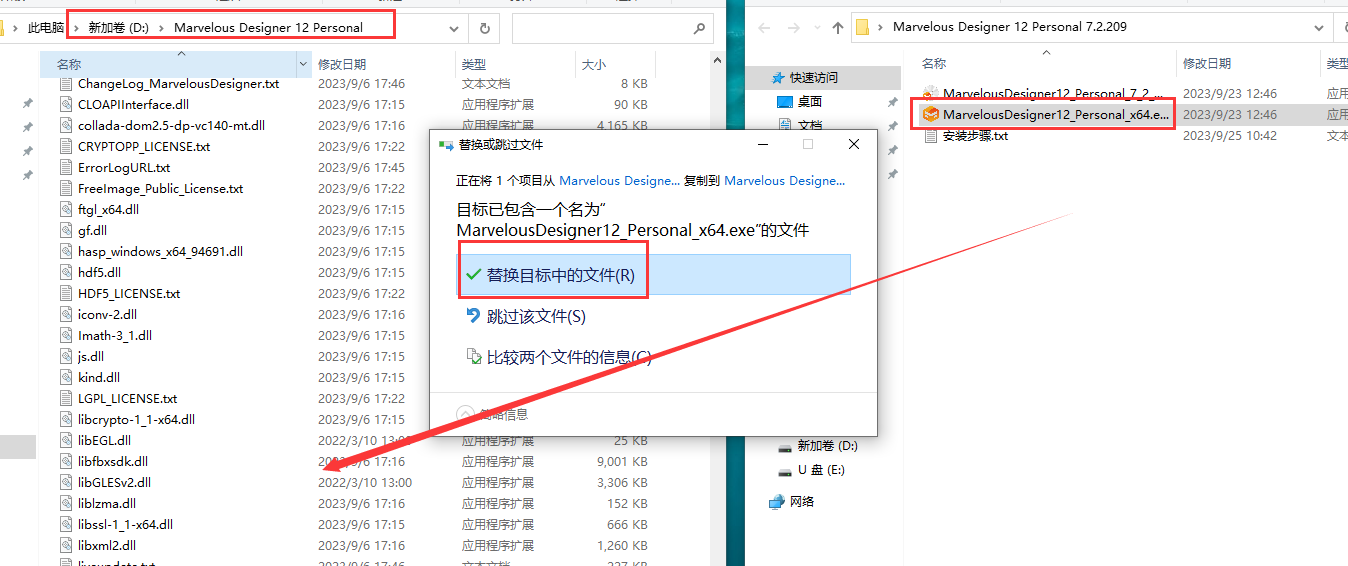1348x566 pixels.
Task: Click the 安装步骤.txt file icon
Action: 931,136
